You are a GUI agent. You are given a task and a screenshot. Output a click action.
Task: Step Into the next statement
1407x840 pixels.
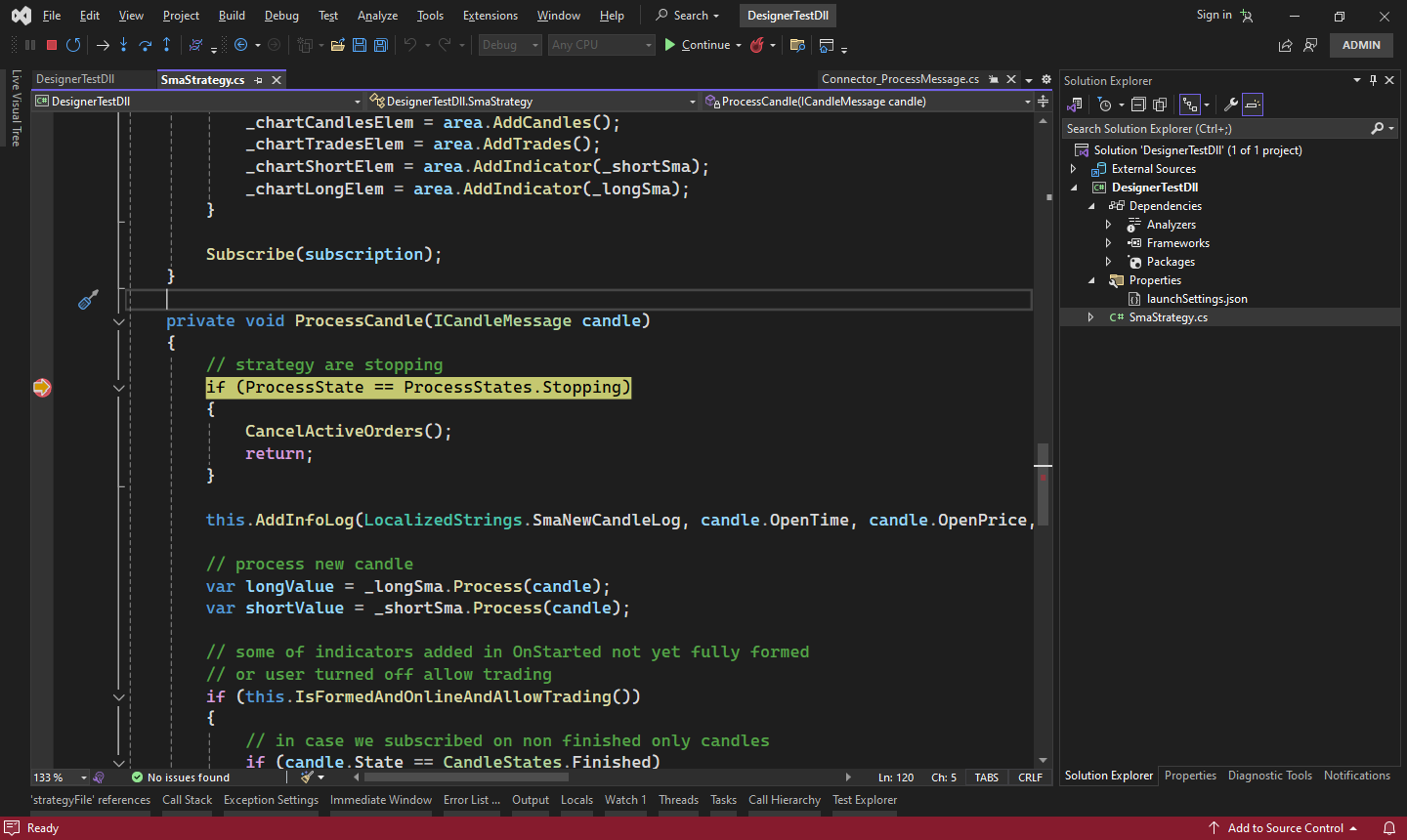tap(124, 45)
